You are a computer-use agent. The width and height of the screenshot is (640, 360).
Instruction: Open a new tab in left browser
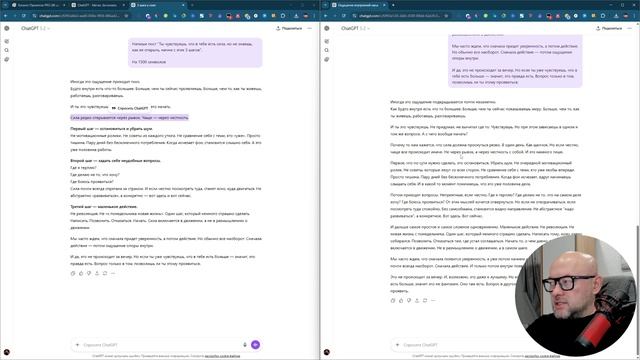coord(192,5)
